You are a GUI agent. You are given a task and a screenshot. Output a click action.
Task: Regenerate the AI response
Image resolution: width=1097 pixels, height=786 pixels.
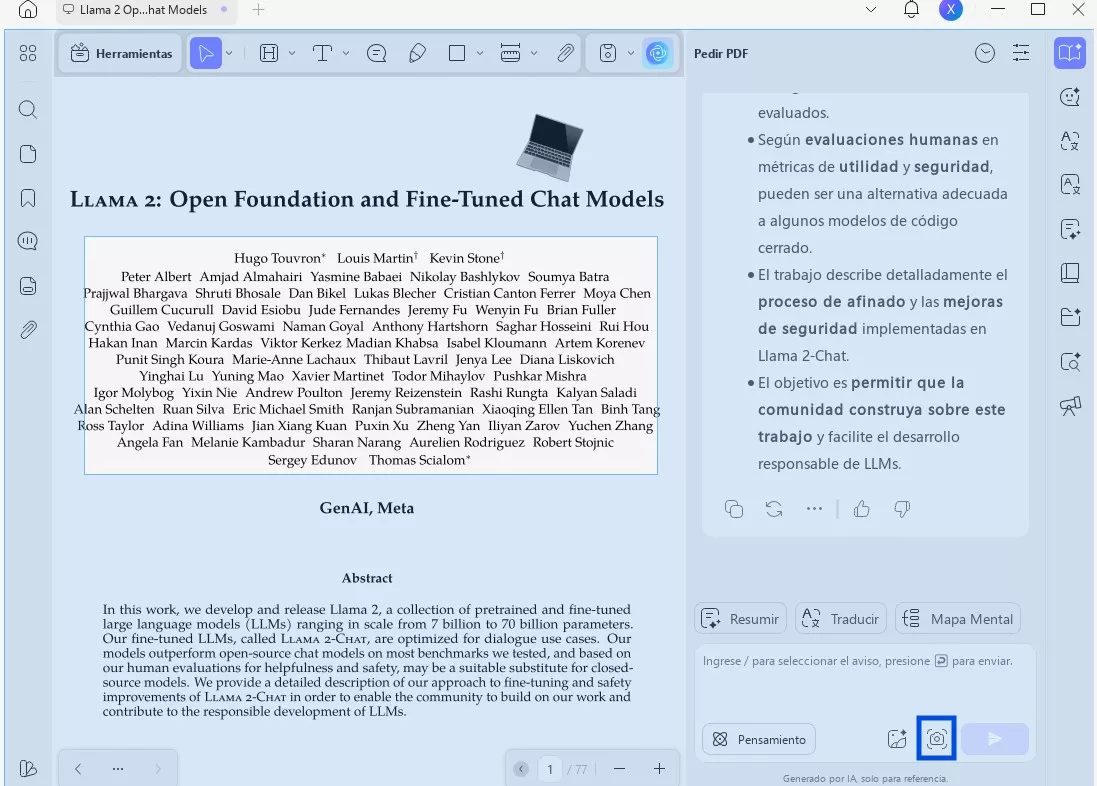tap(774, 509)
